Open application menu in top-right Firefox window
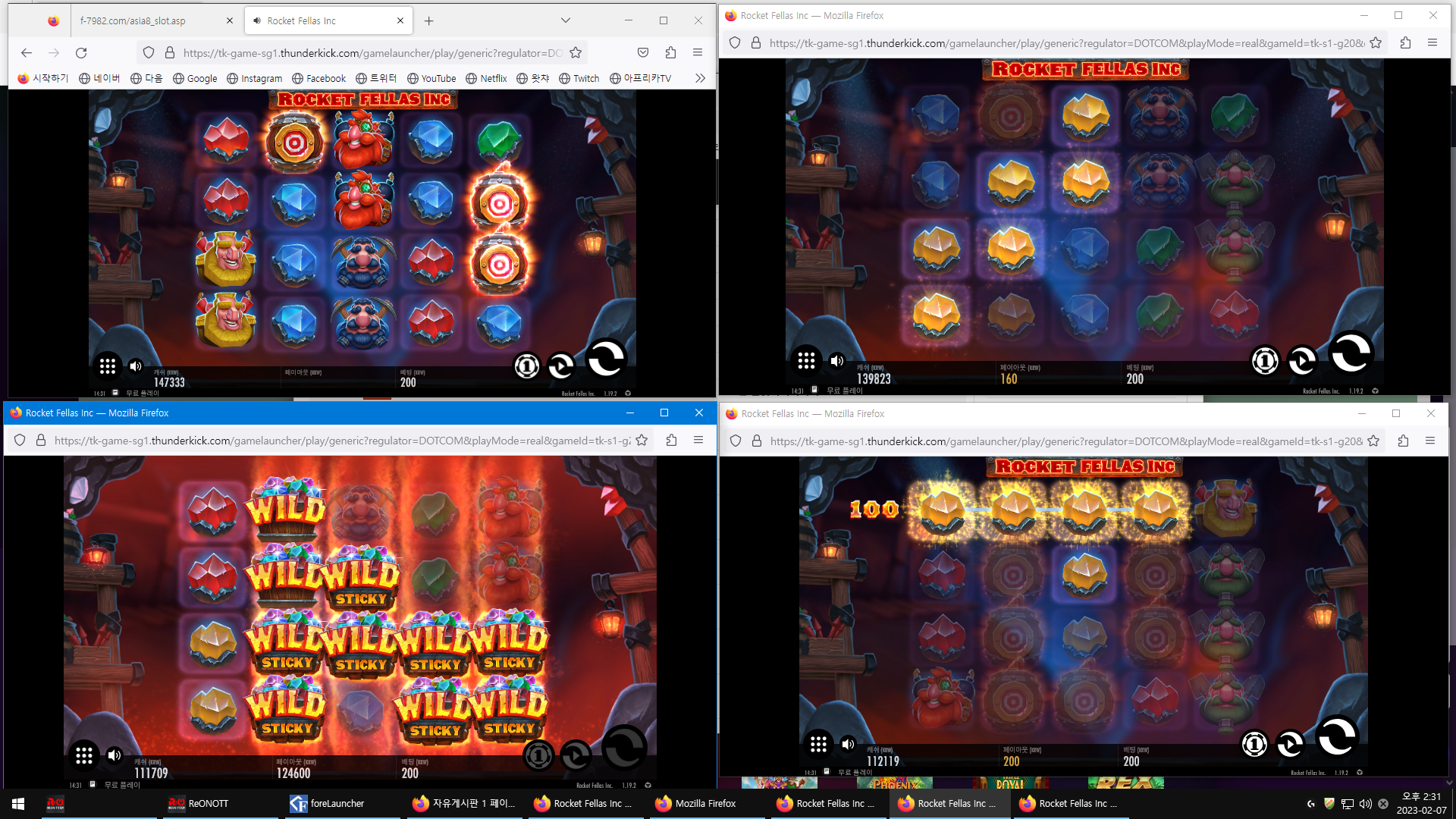 click(1432, 42)
